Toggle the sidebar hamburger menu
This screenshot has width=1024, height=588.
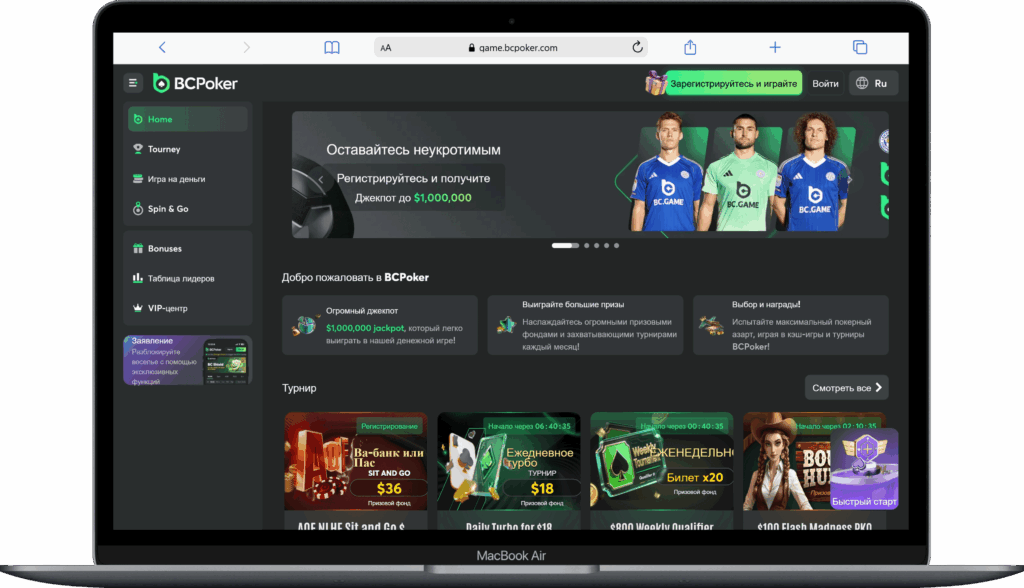point(133,83)
